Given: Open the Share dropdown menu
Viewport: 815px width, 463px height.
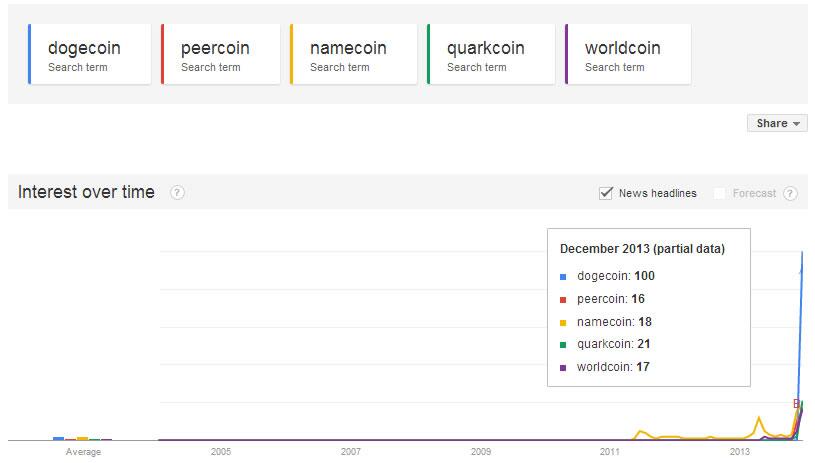Looking at the screenshot, I should (x=777, y=123).
